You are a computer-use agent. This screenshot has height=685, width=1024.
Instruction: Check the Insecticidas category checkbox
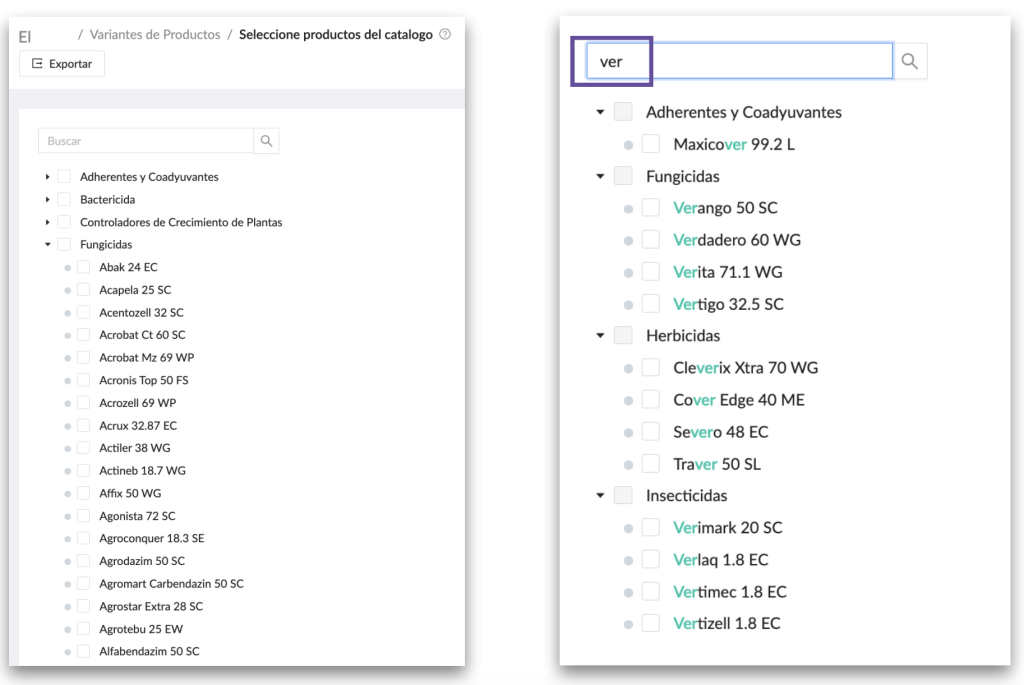click(623, 496)
